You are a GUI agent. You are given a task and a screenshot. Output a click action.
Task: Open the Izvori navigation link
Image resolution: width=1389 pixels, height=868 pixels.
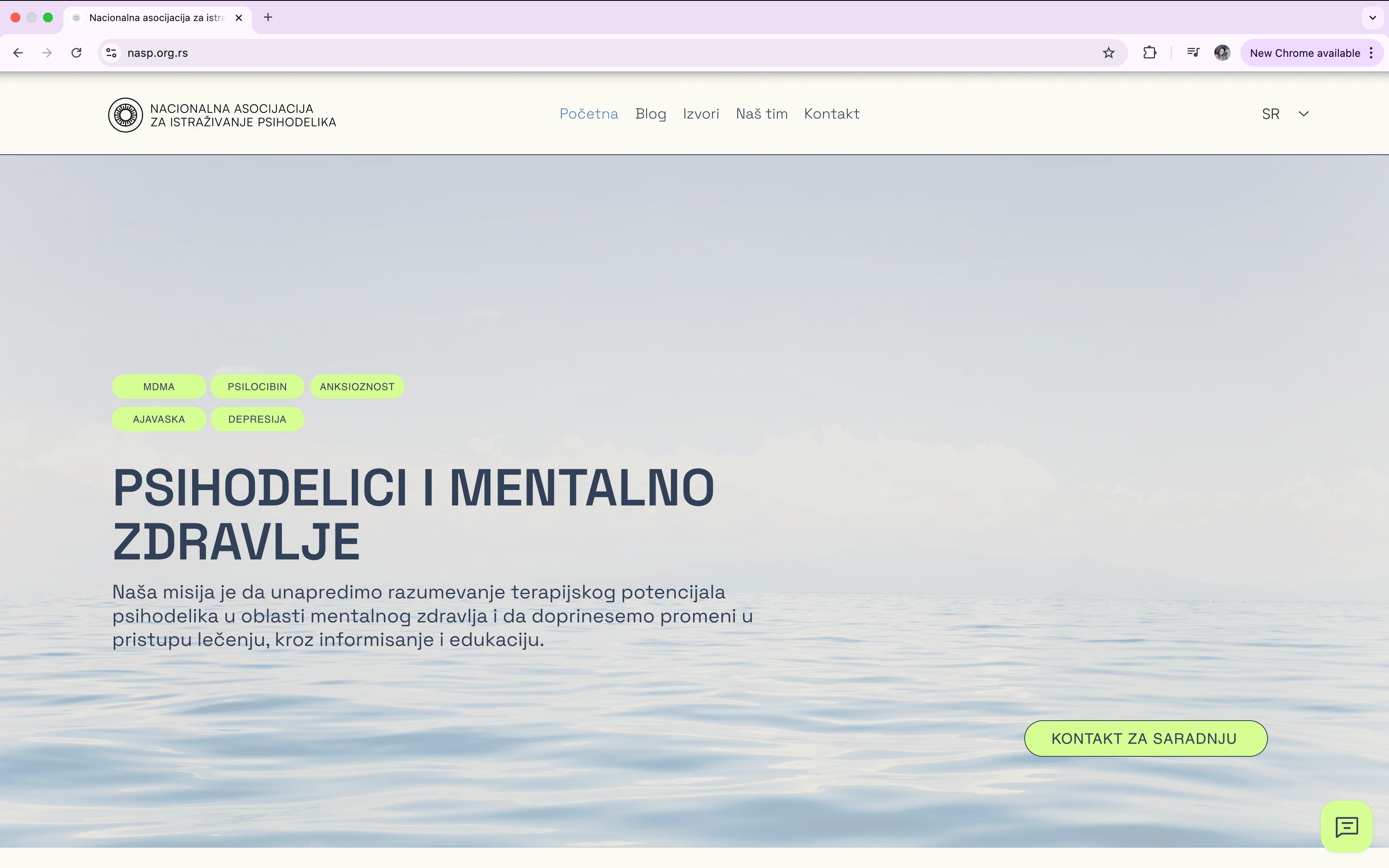point(701,114)
